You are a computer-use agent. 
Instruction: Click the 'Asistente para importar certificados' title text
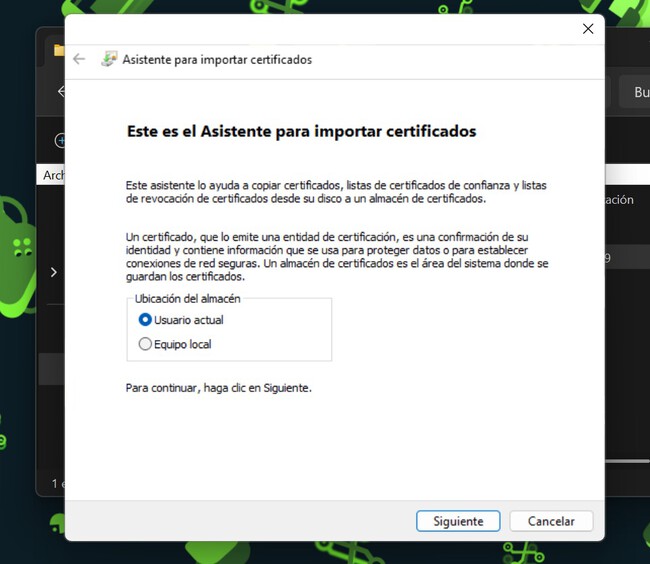pyautogui.click(x=217, y=59)
